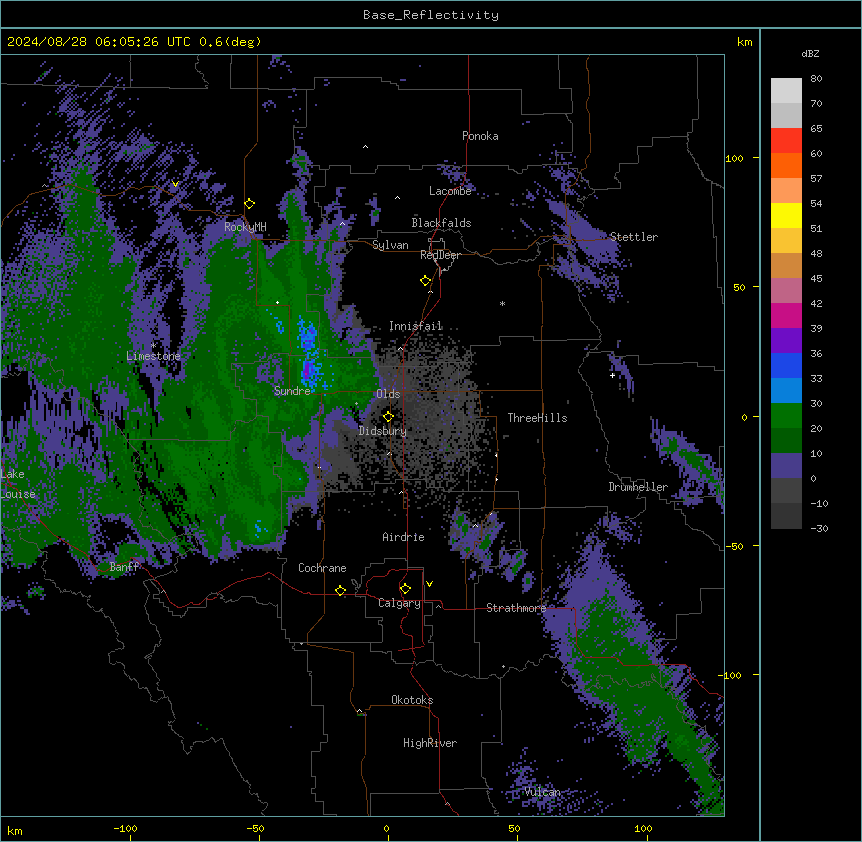Pick the orange 57-60 dBZ legend swatch
The height and width of the screenshot is (842, 862).
(x=786, y=166)
